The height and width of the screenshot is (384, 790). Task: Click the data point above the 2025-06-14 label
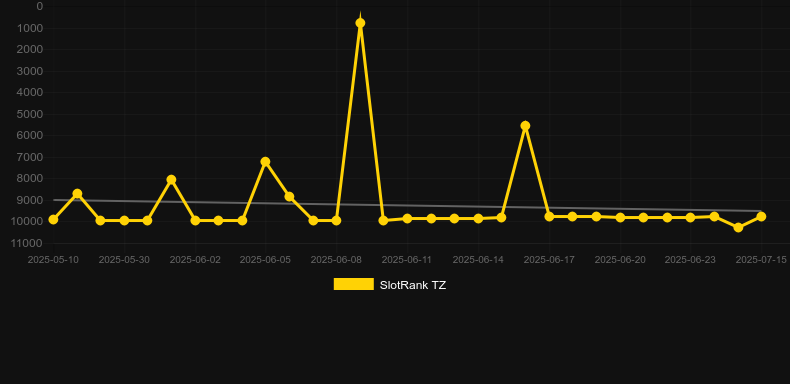[x=478, y=219]
